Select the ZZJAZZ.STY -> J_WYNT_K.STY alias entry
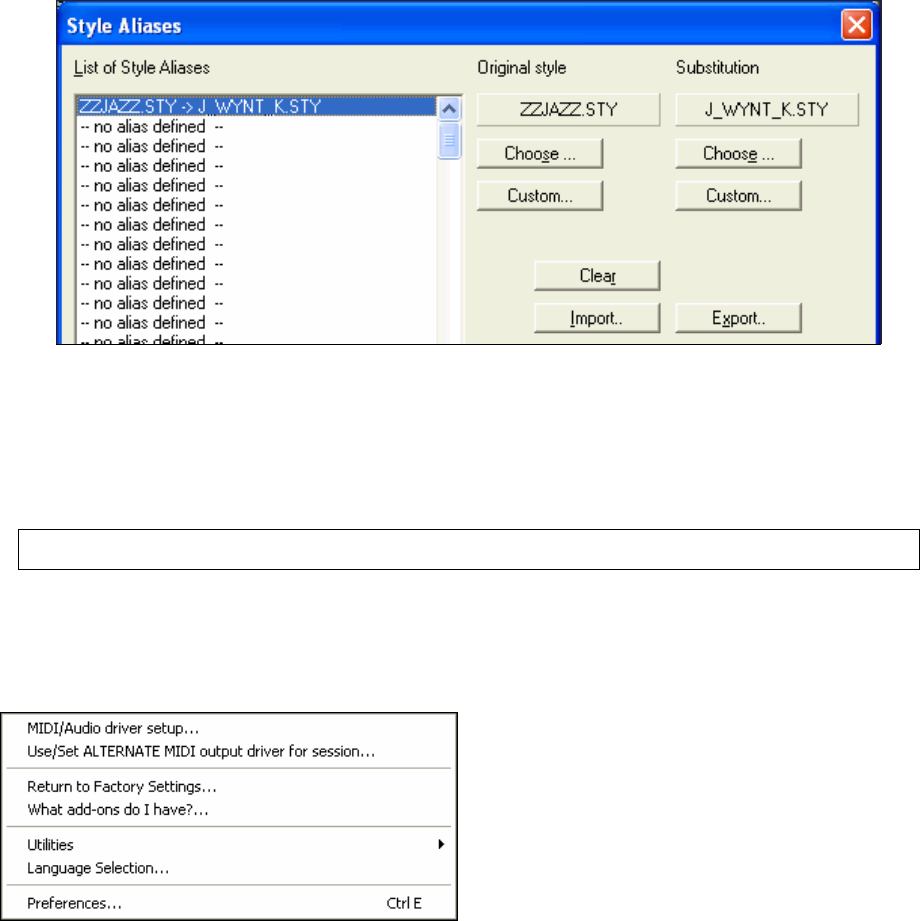The image size is (920, 921). (x=257, y=106)
